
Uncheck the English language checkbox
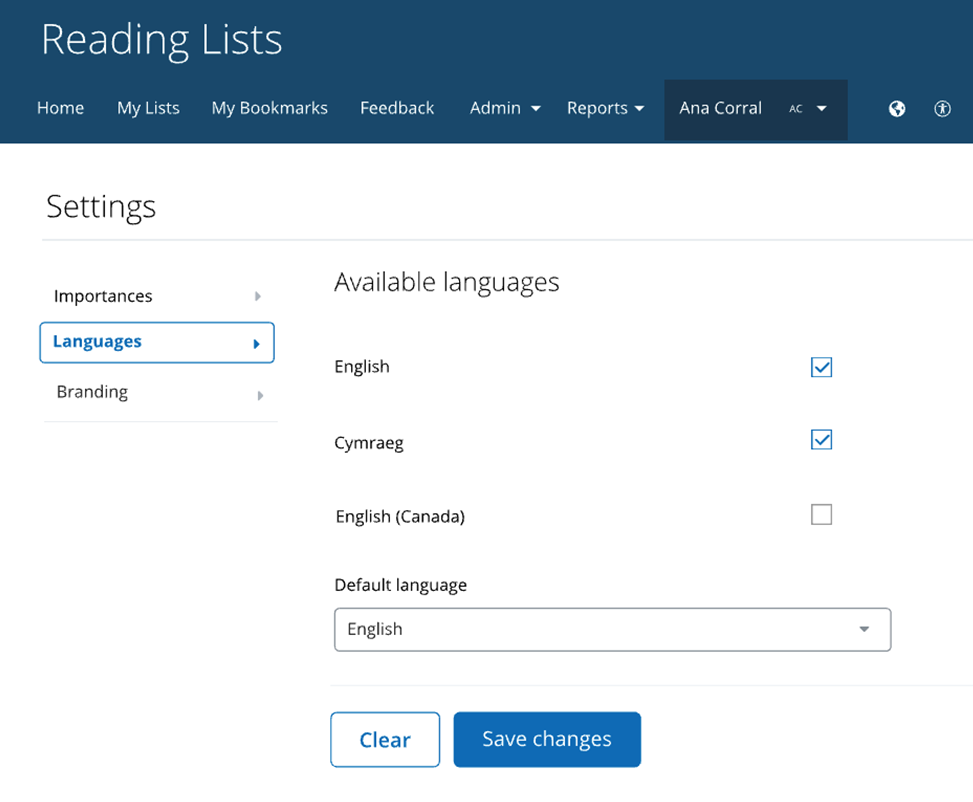click(821, 367)
